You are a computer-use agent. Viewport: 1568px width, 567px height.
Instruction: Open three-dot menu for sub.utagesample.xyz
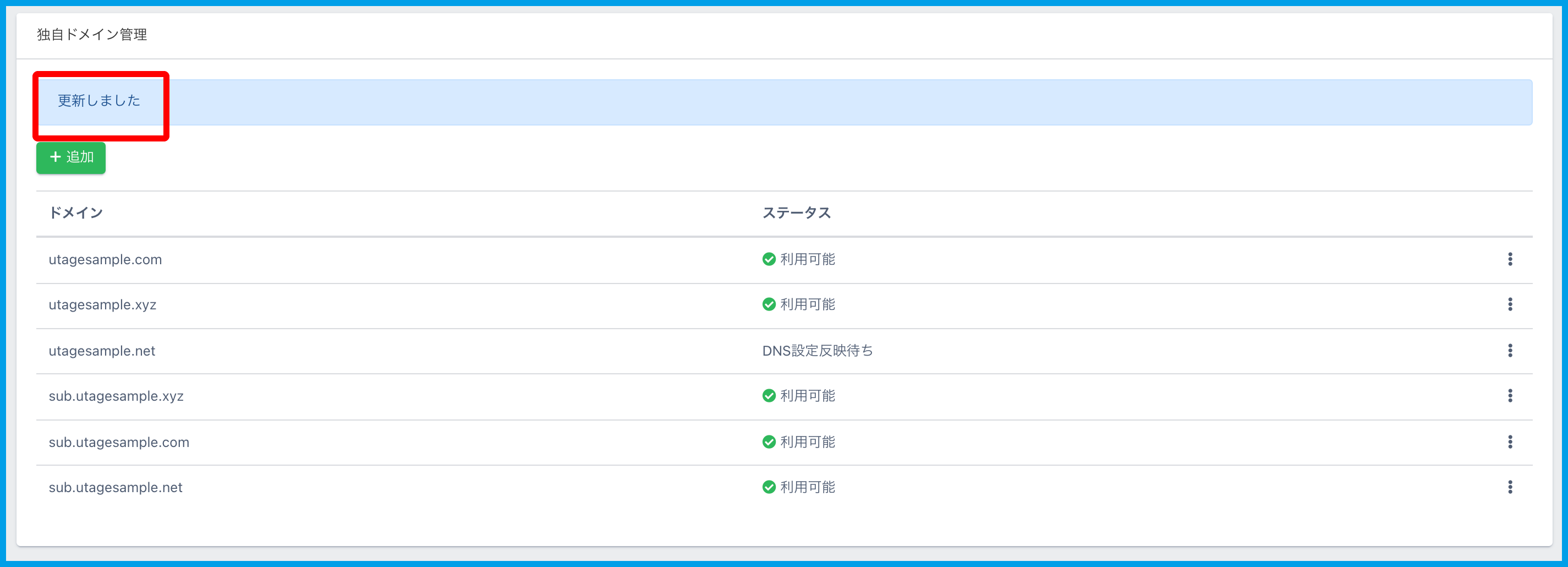point(1510,396)
